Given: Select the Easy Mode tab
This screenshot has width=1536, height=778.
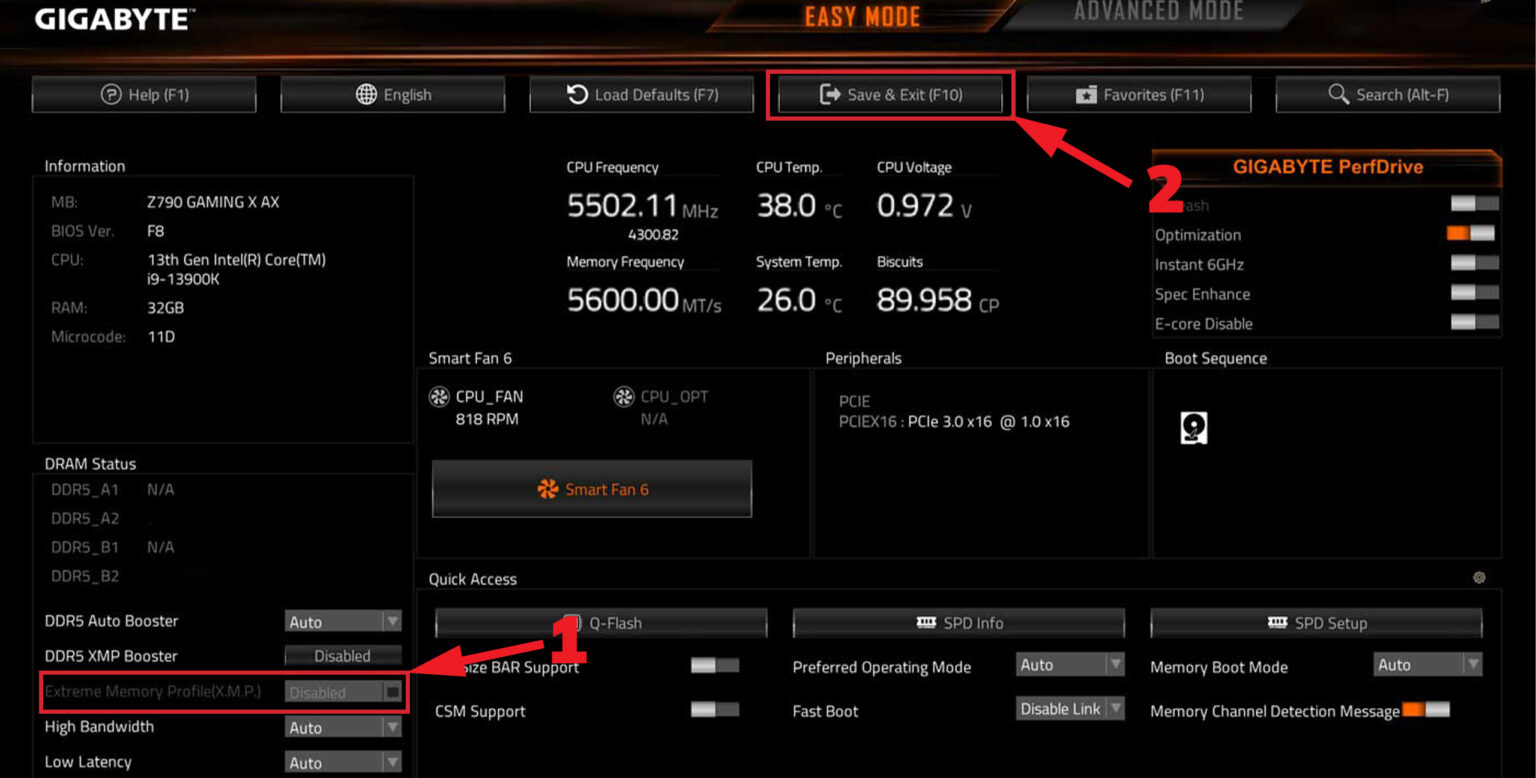Looking at the screenshot, I should [862, 16].
